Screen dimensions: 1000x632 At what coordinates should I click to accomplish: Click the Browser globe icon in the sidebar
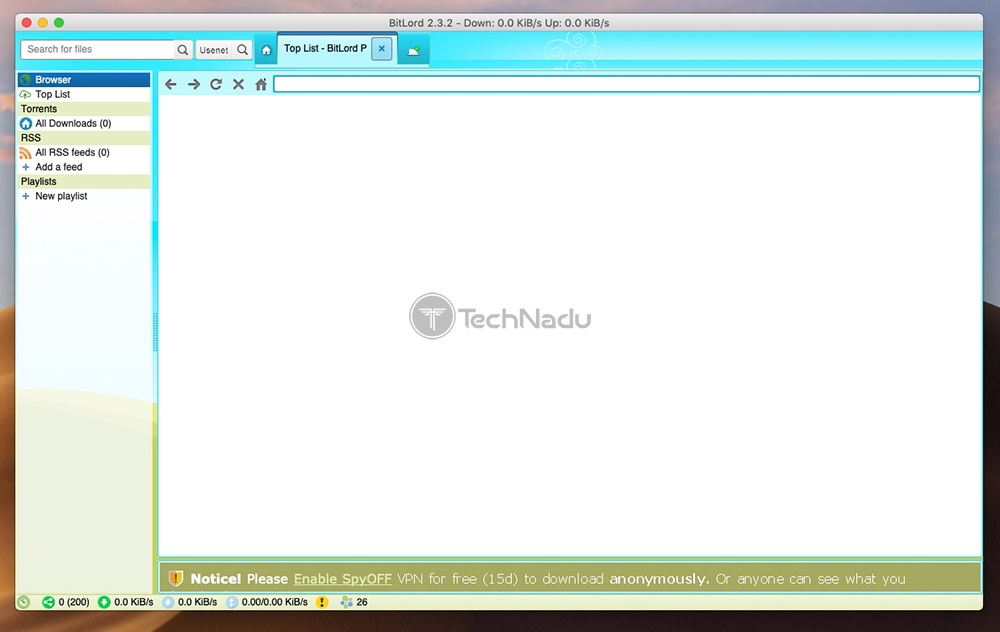(26, 80)
